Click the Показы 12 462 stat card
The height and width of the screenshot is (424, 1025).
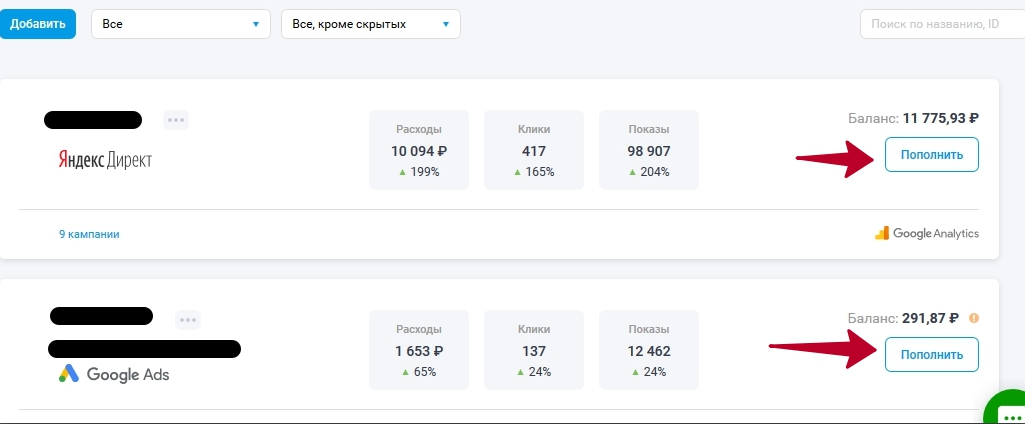pyautogui.click(x=649, y=350)
